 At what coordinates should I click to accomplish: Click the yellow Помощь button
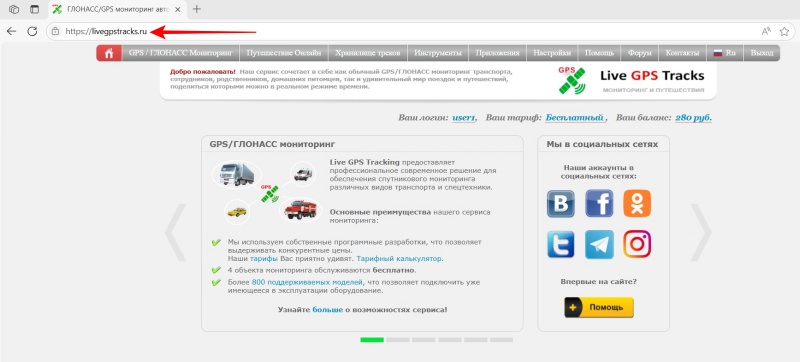599,307
